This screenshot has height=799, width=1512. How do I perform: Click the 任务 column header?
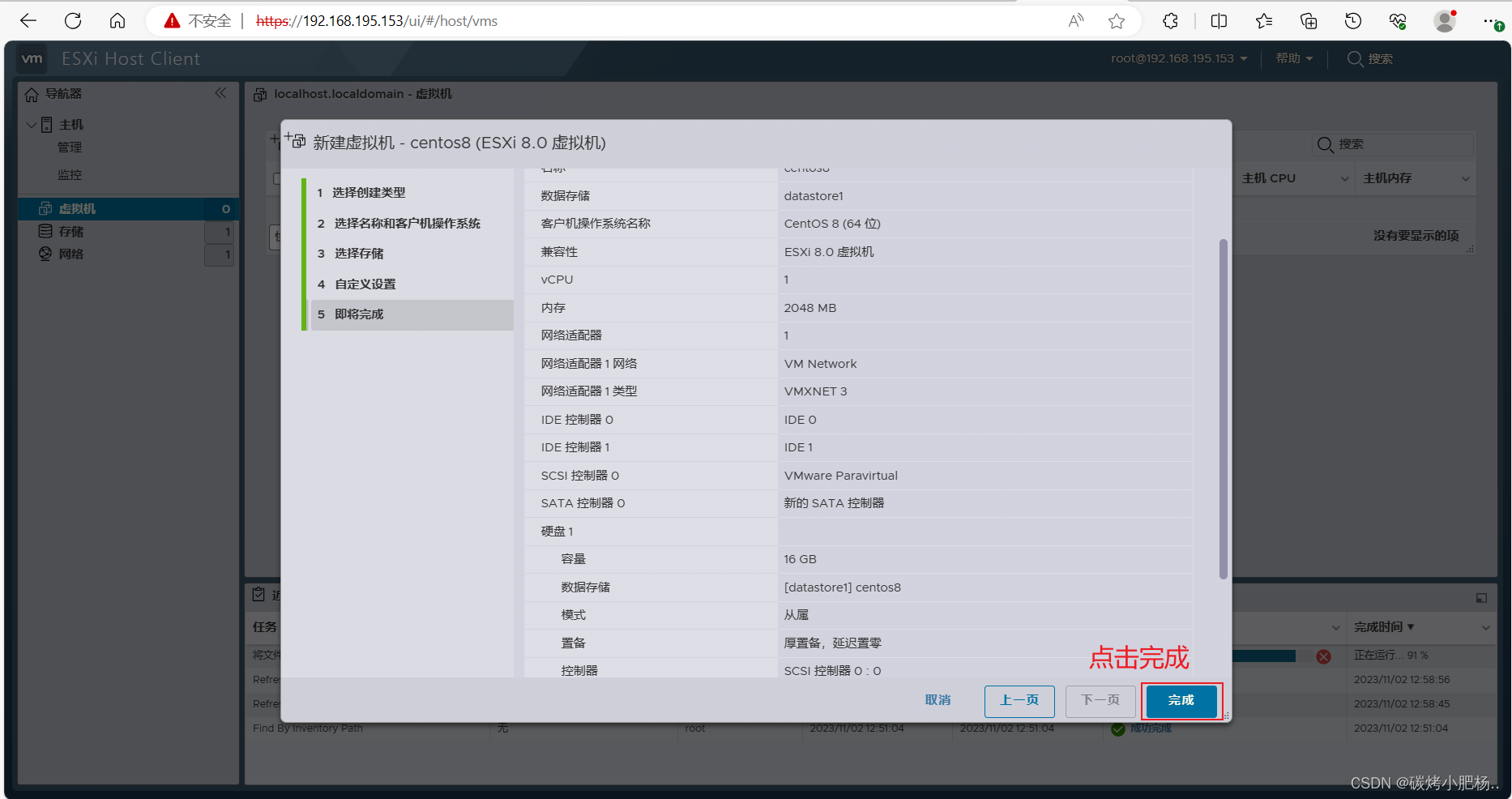point(265,627)
